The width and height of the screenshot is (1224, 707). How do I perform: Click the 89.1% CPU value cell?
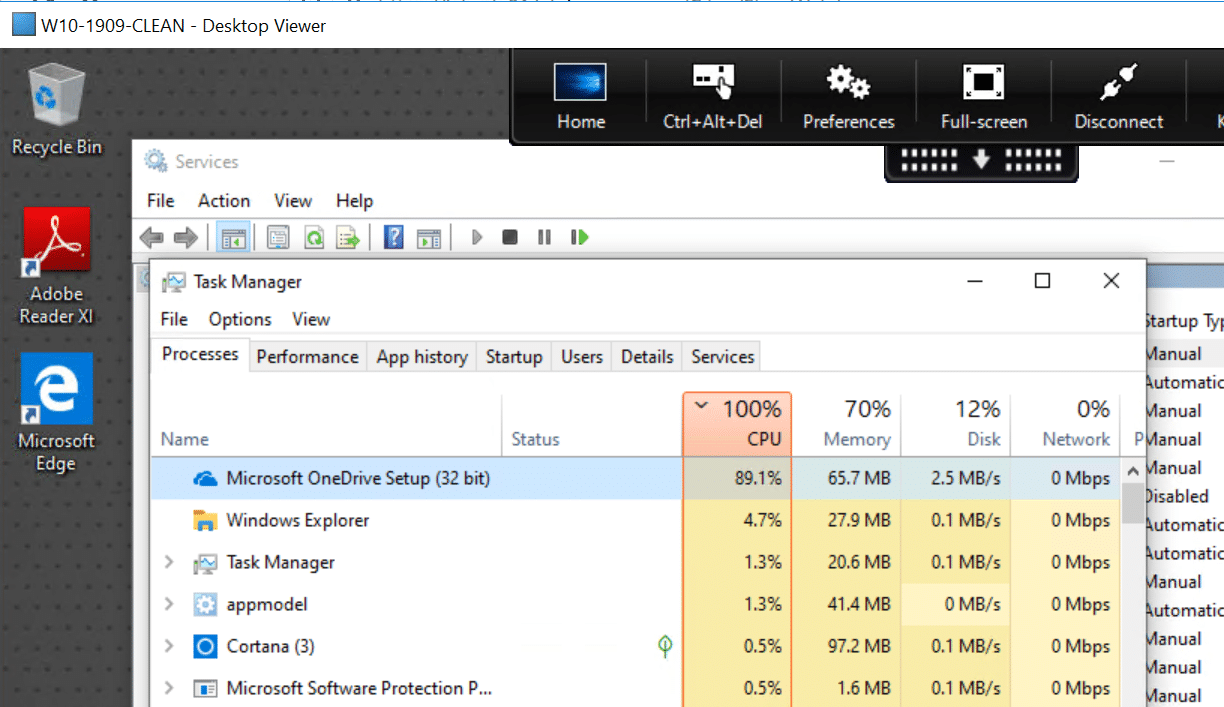click(x=738, y=479)
